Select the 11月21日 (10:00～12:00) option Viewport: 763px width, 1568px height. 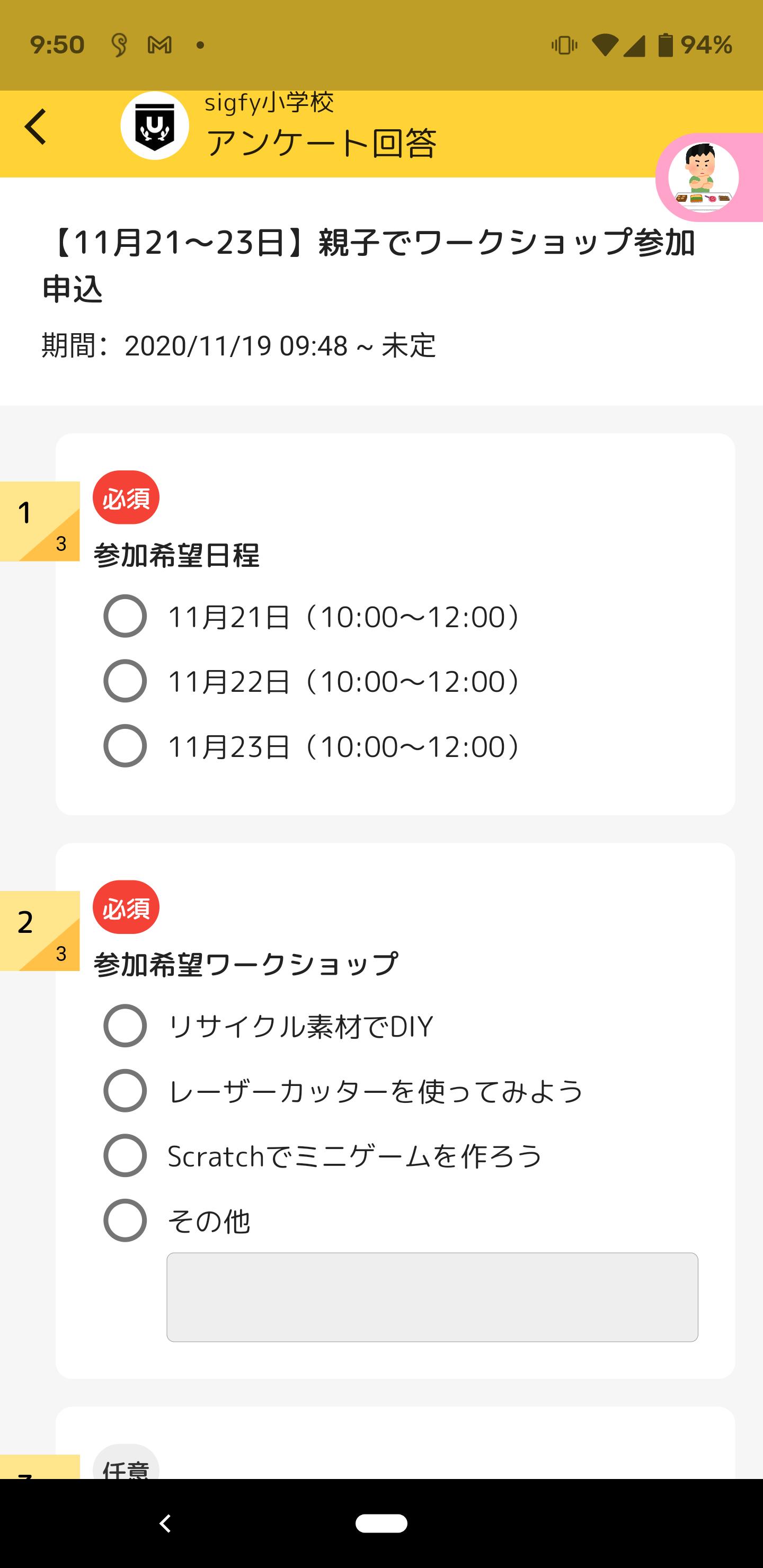point(126,616)
